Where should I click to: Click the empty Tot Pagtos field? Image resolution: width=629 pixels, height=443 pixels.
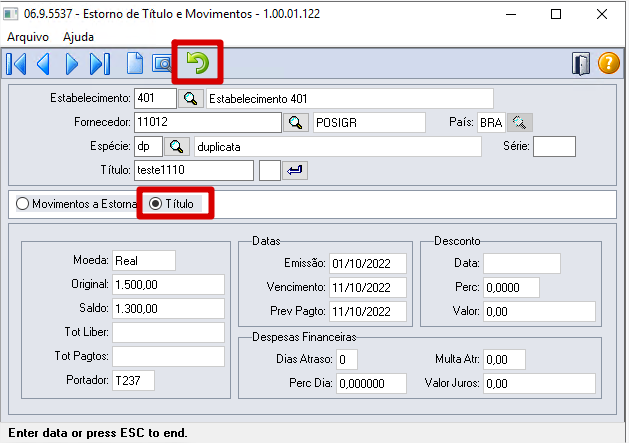168,356
